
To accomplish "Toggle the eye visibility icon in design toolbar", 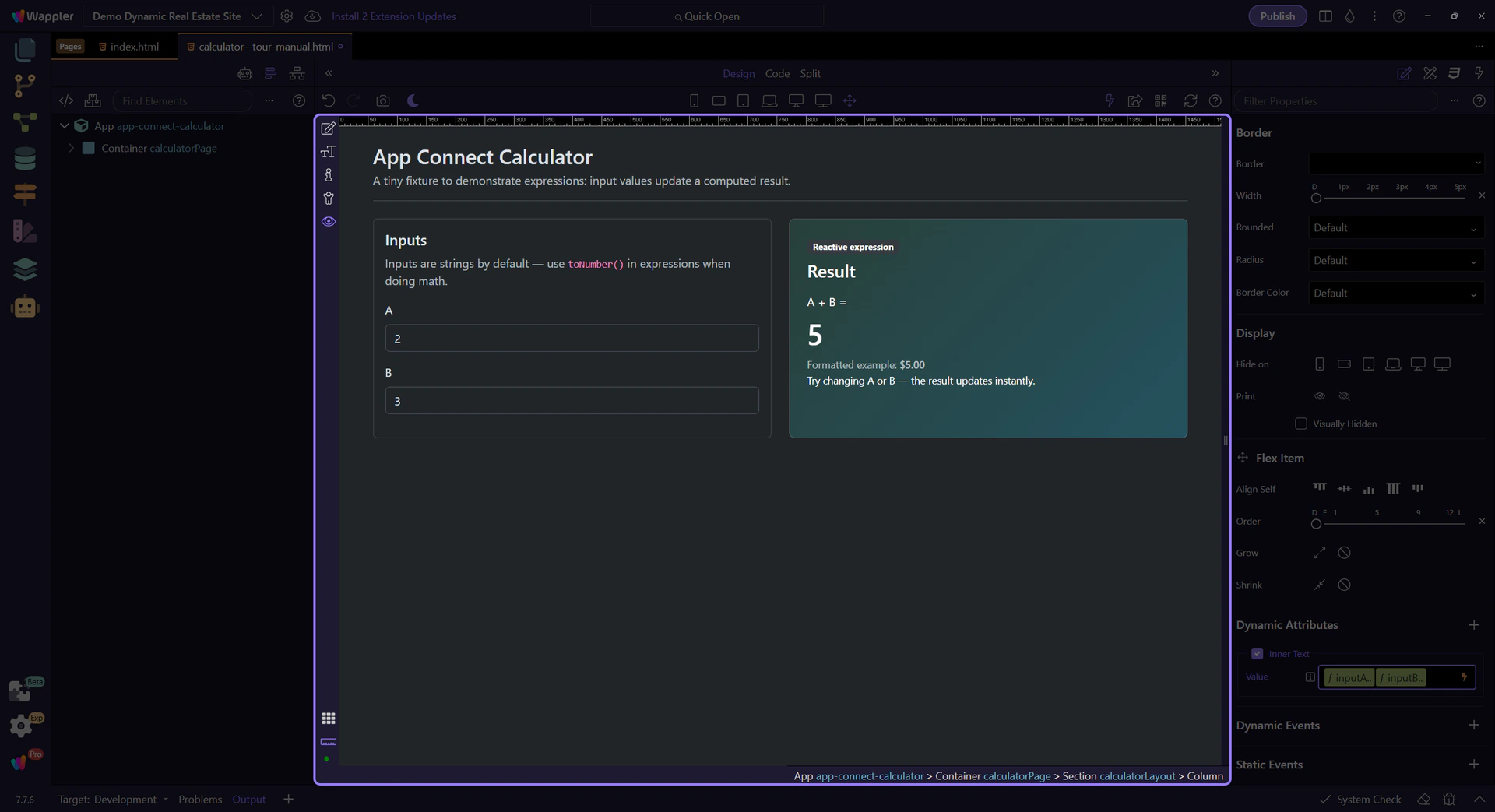I will 329,222.
